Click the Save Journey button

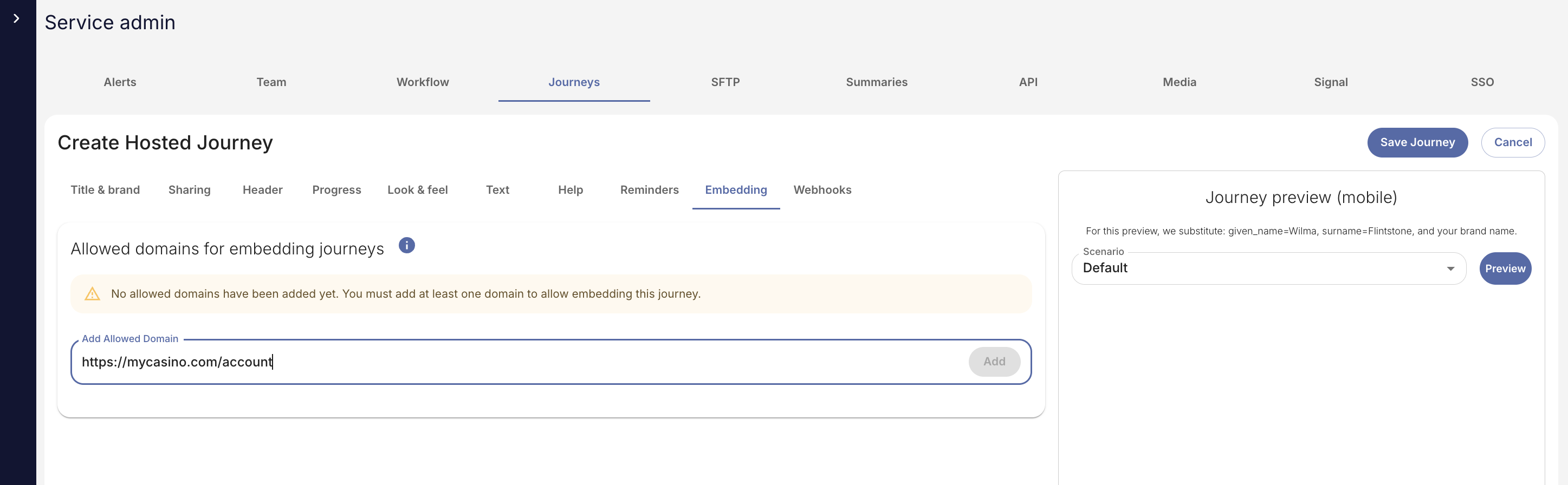point(1417,142)
